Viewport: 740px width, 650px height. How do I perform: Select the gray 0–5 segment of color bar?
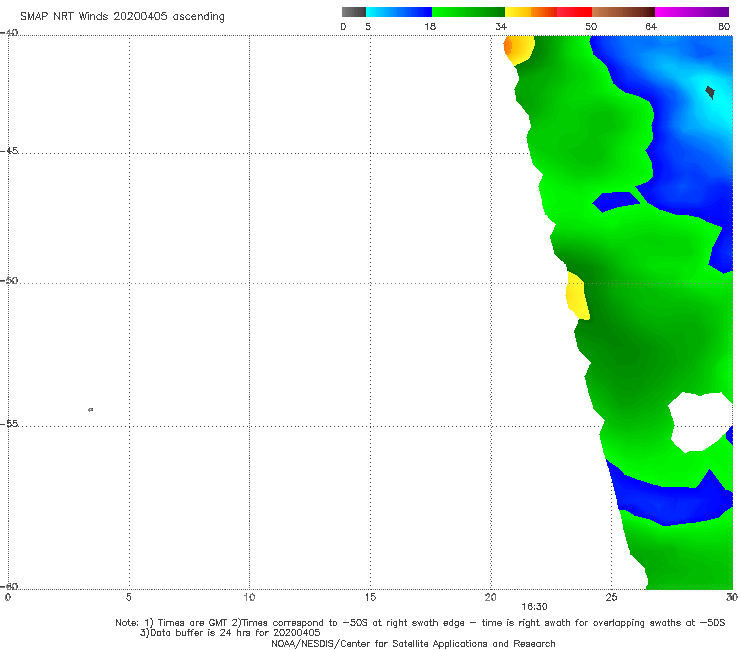[354, 12]
